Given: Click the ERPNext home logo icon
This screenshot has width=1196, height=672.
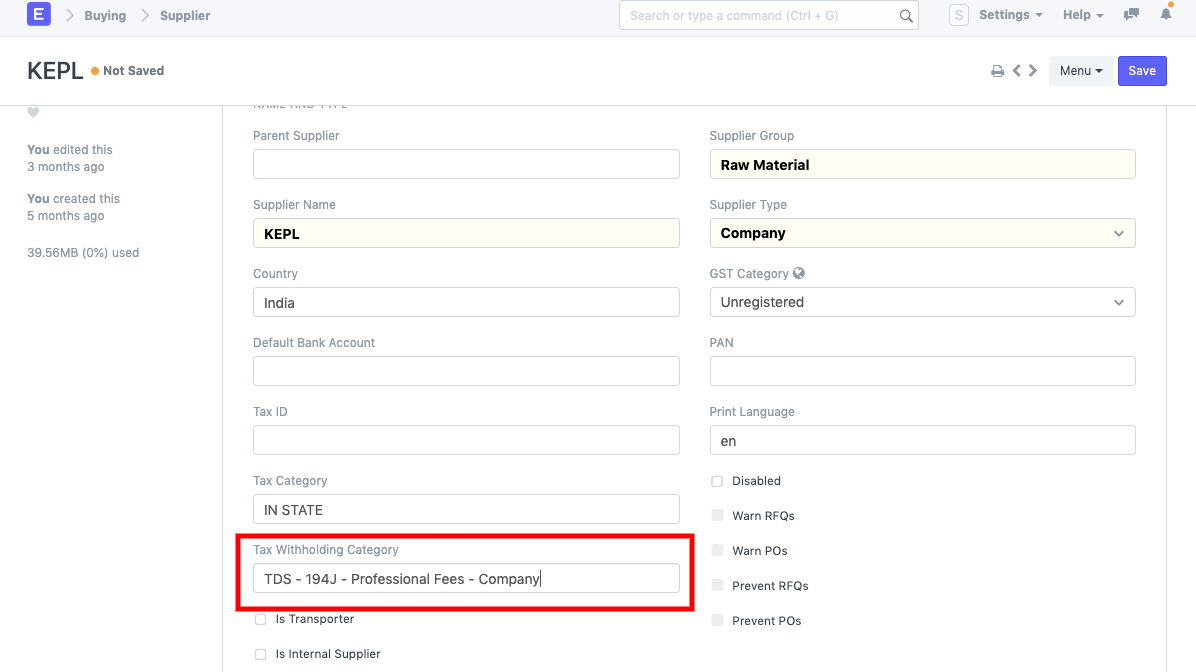Looking at the screenshot, I should point(38,15).
